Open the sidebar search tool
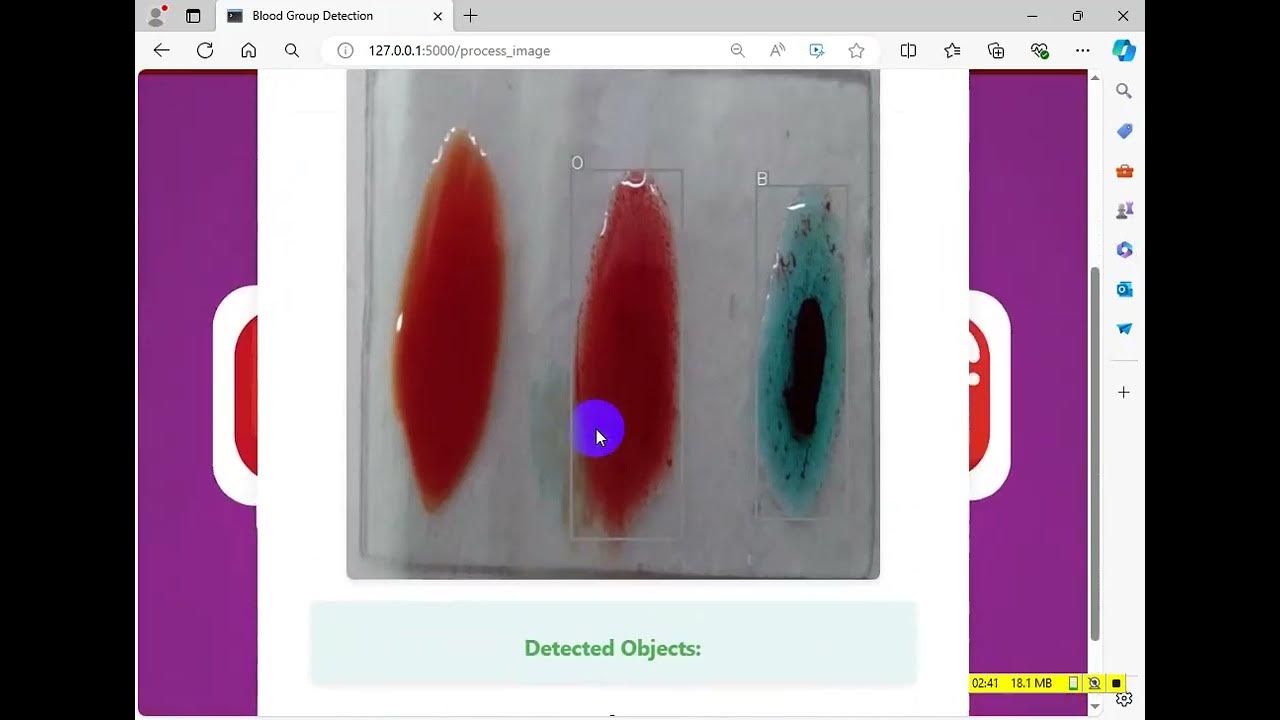Screen dimensions: 1280x720 click(1124, 91)
